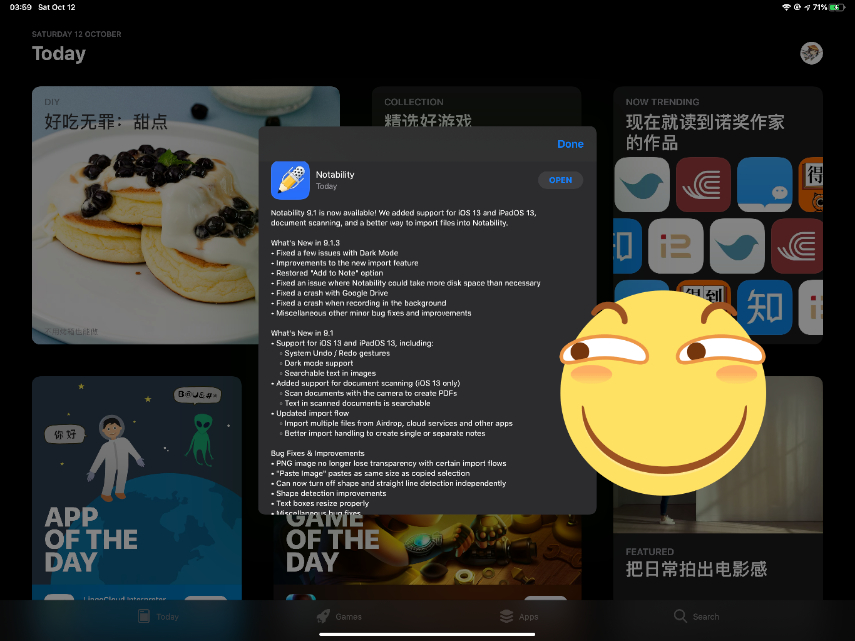This screenshot has width=855, height=641.
Task: Switch to the Today tab
Action: coord(158,616)
